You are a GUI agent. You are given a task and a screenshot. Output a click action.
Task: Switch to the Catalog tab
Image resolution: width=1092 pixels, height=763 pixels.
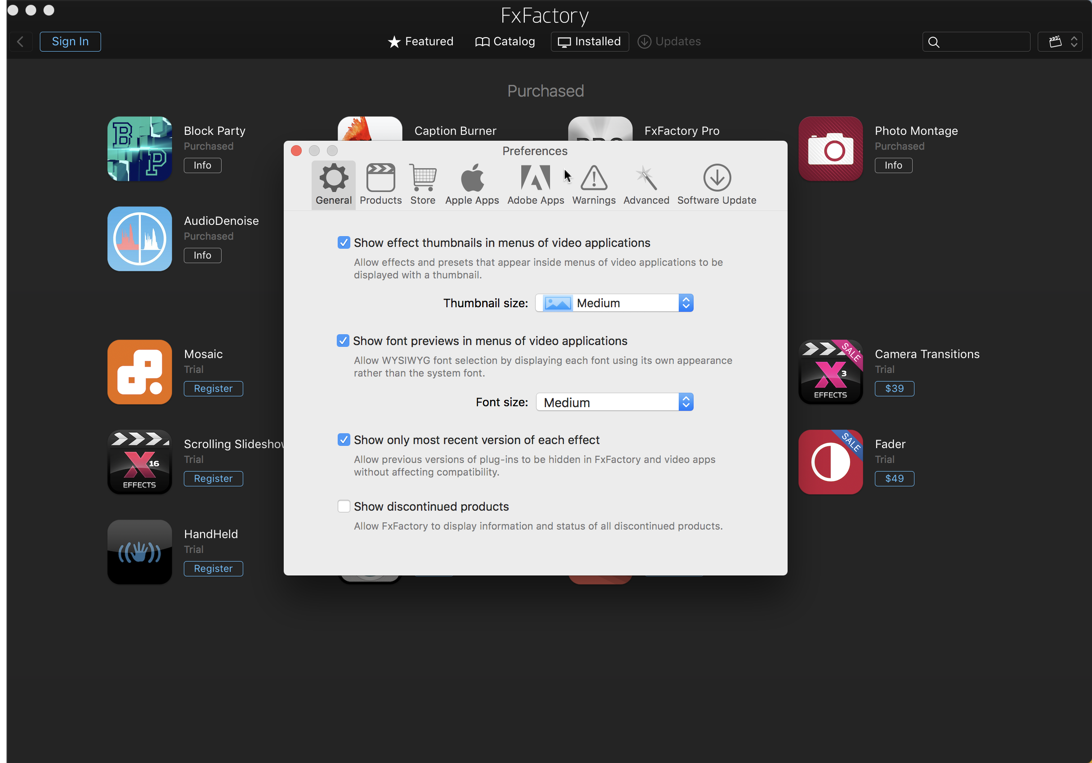[x=505, y=42]
